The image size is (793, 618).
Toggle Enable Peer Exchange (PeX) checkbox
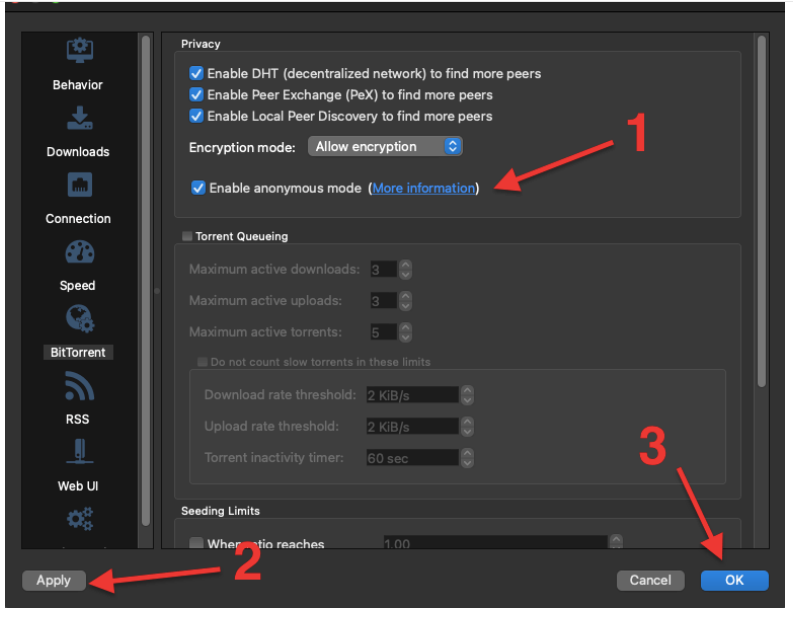tap(196, 95)
